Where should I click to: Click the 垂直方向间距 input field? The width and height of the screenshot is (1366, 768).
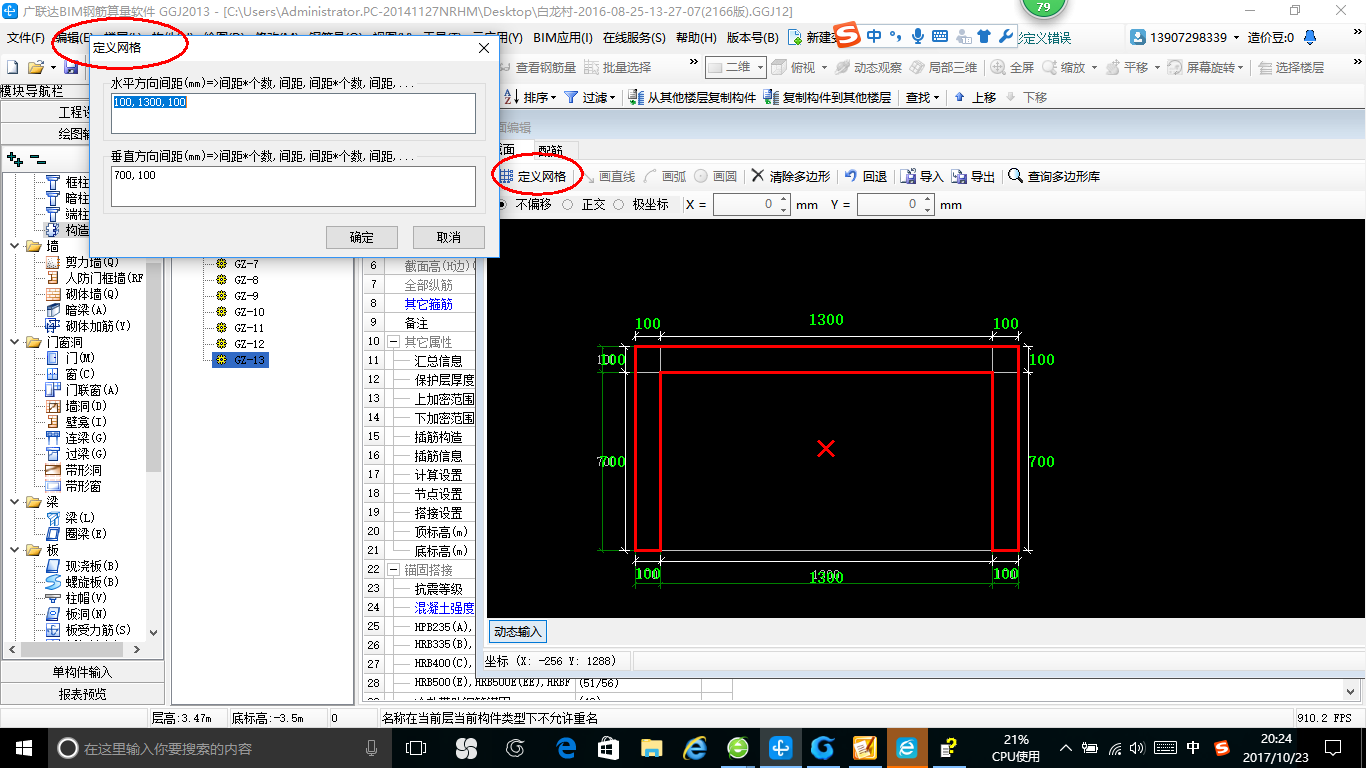(293, 186)
